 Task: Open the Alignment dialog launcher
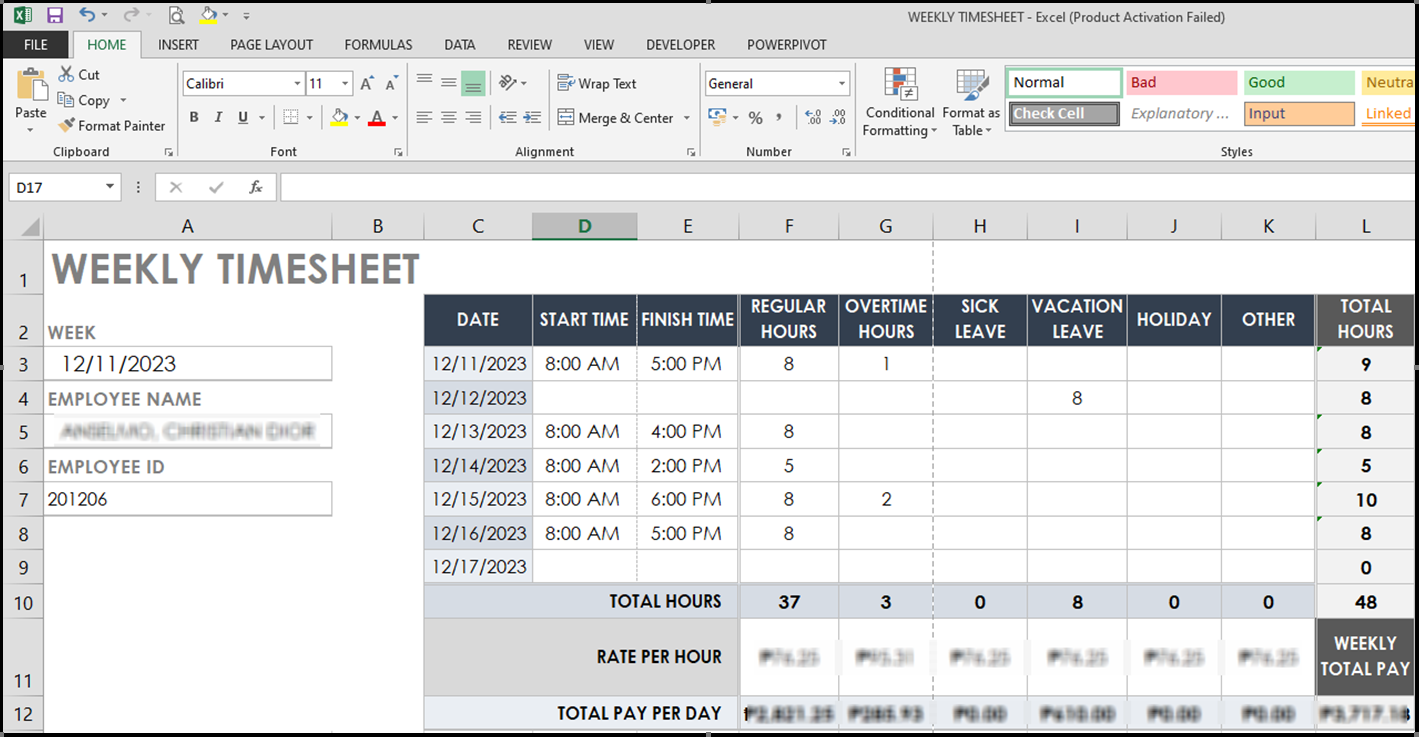click(x=691, y=152)
